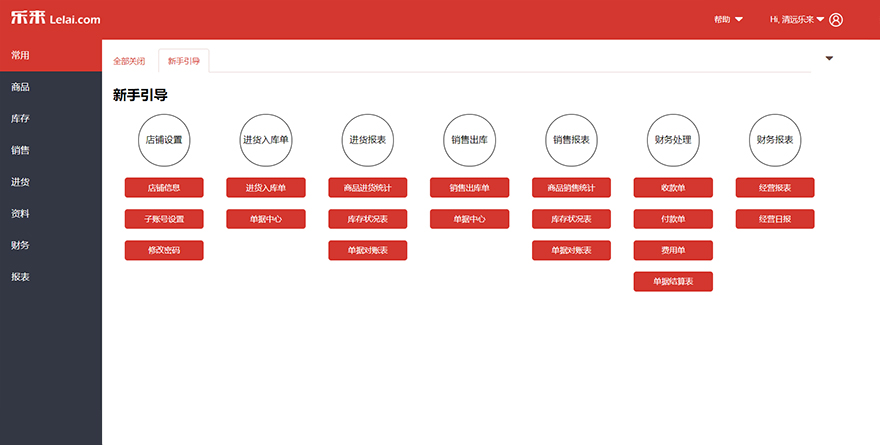Click the user avatar icon in header
The height and width of the screenshot is (445, 880).
pos(836,20)
